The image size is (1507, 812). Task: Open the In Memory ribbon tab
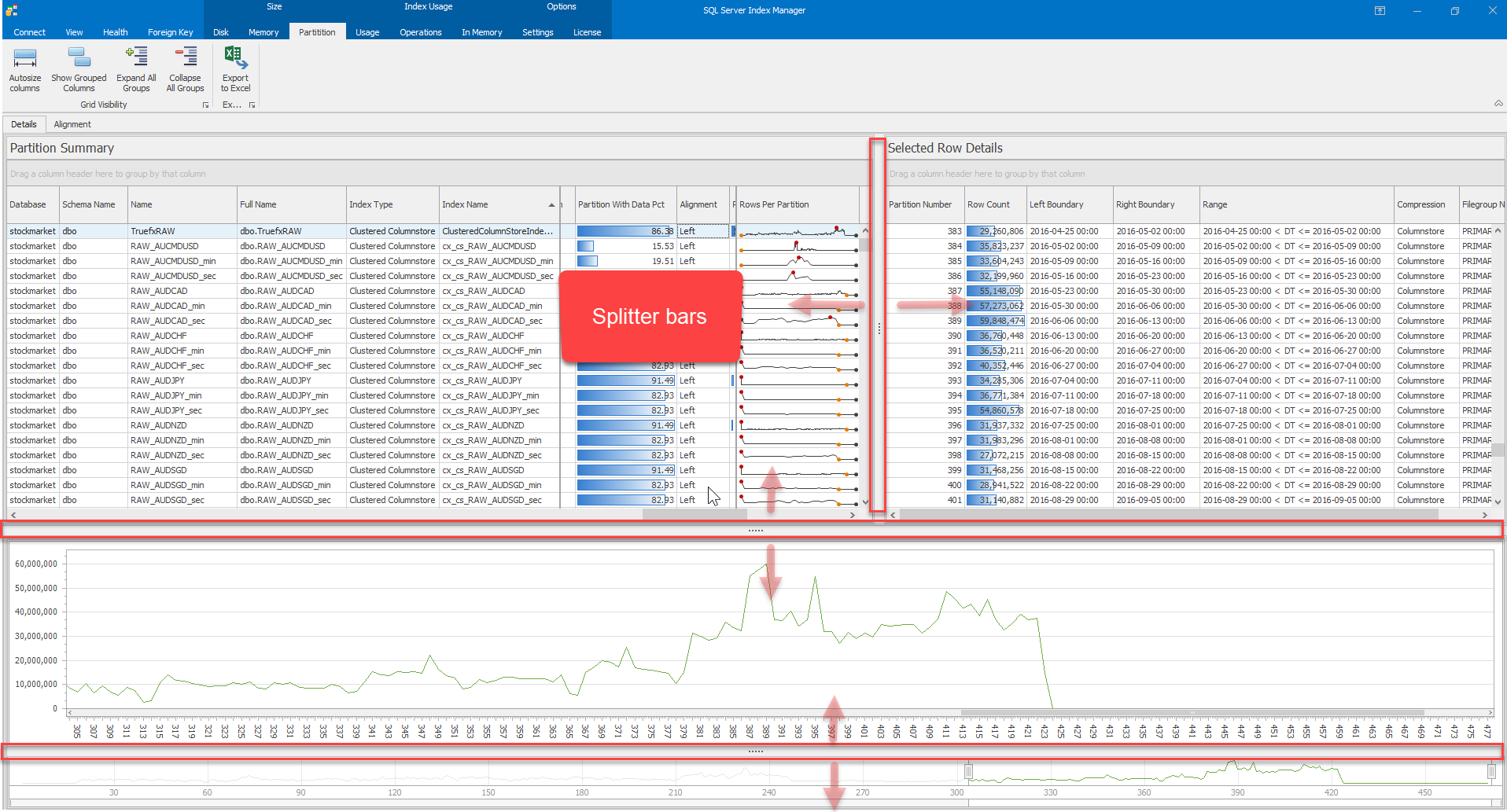481,32
